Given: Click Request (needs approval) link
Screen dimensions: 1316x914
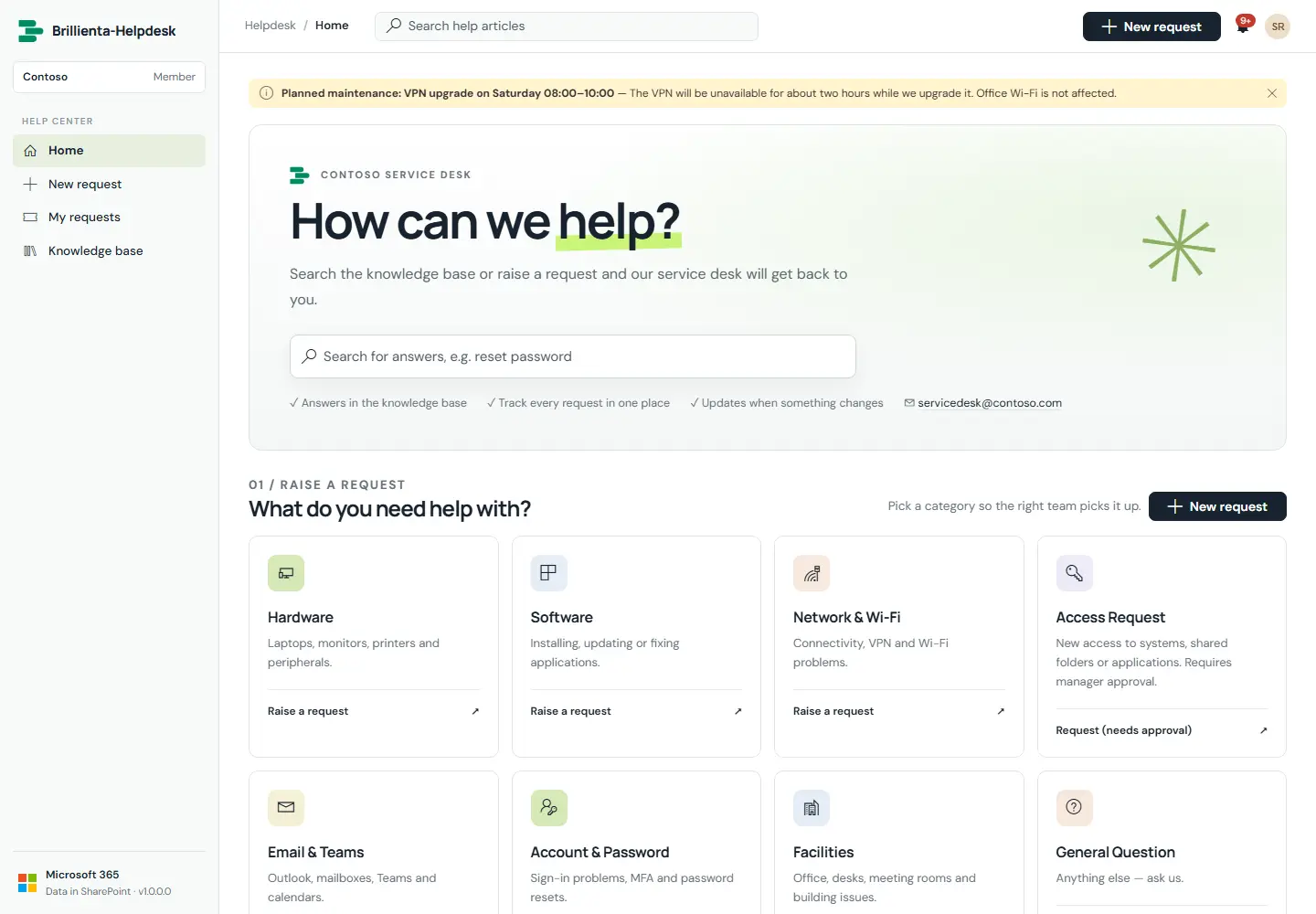Looking at the screenshot, I should point(1162,730).
